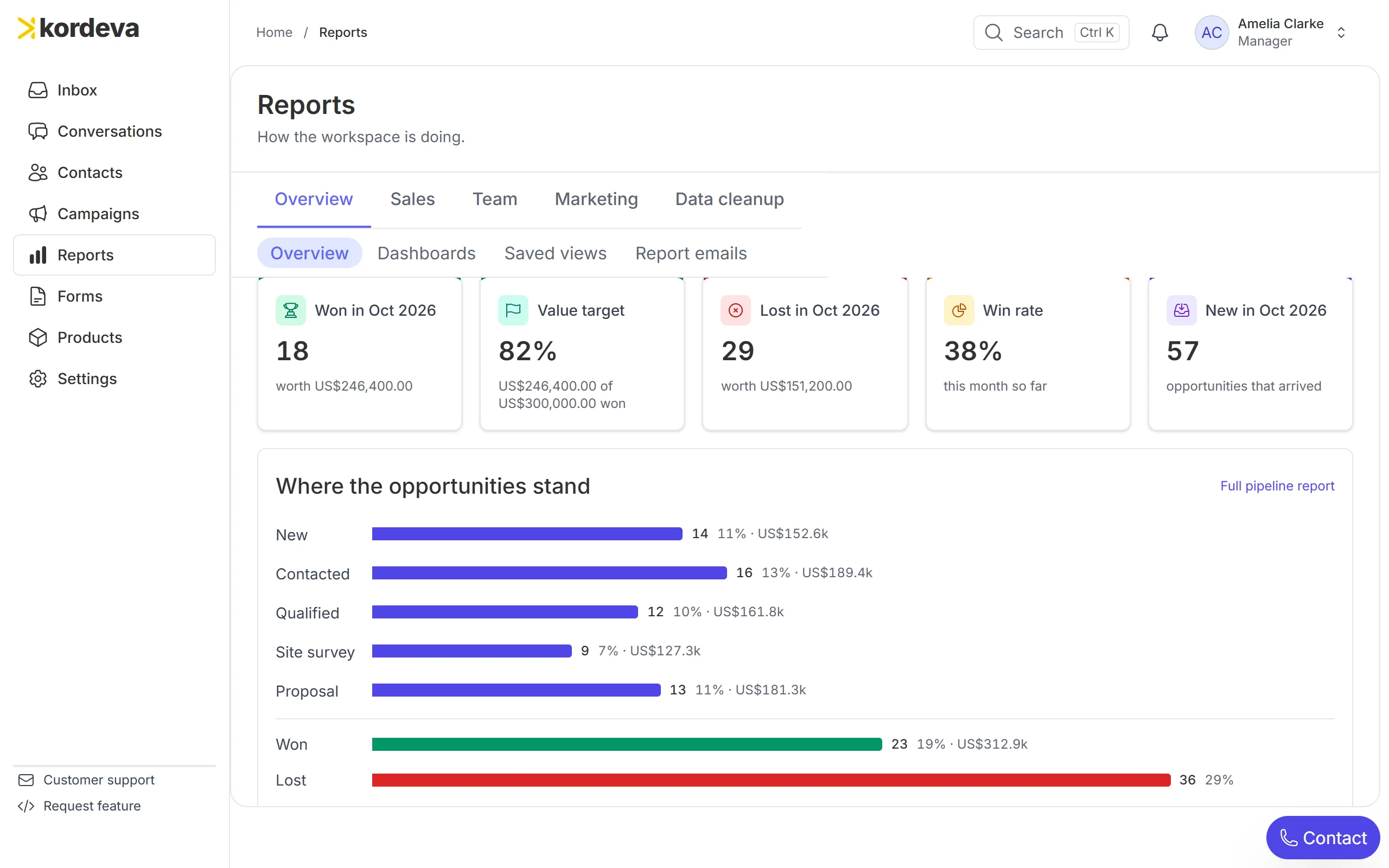Click the Forms document icon

point(38,296)
